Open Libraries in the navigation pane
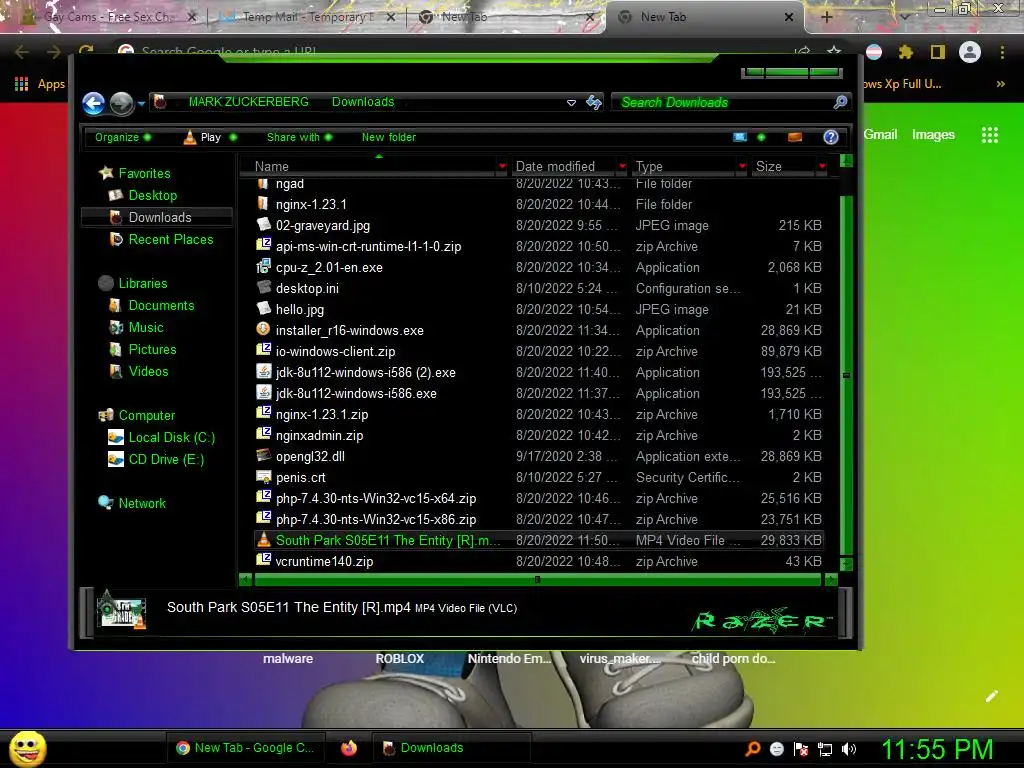 pos(142,283)
